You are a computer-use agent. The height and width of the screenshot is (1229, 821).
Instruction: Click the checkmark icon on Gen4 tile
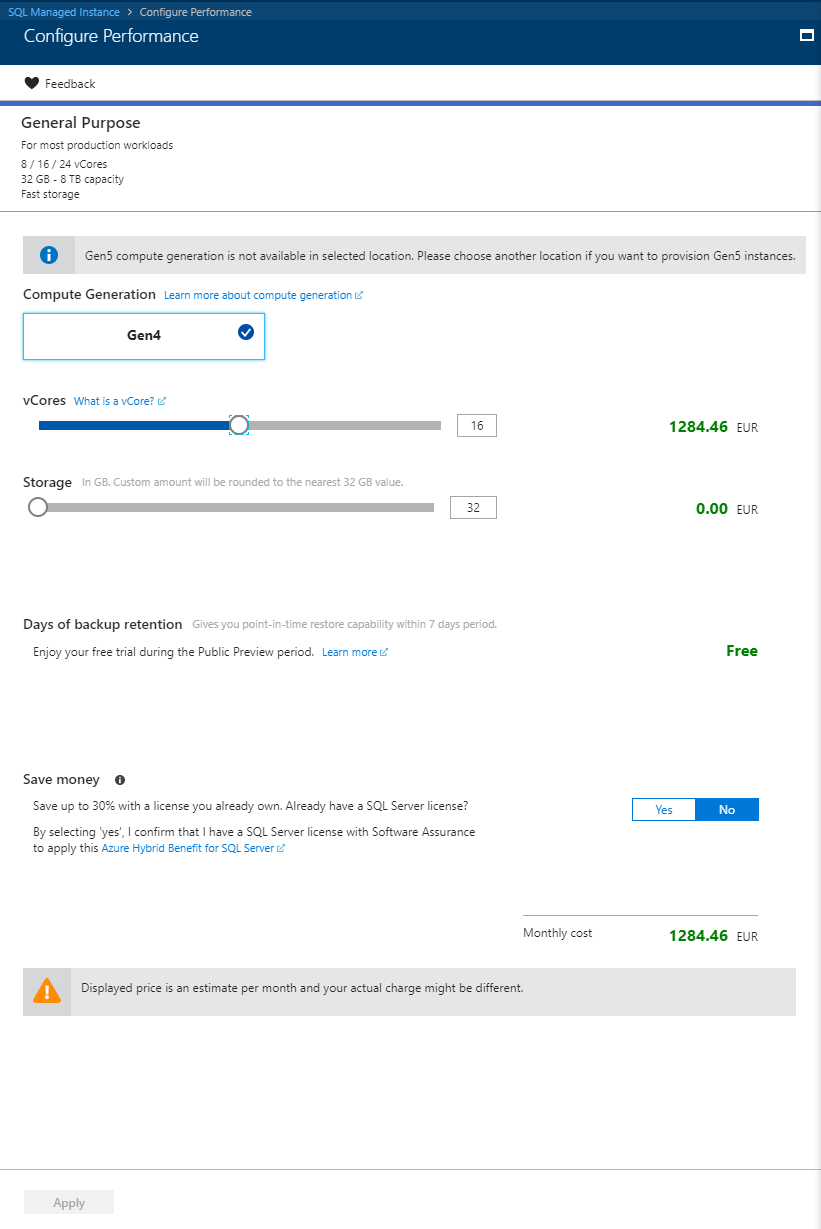tap(246, 333)
